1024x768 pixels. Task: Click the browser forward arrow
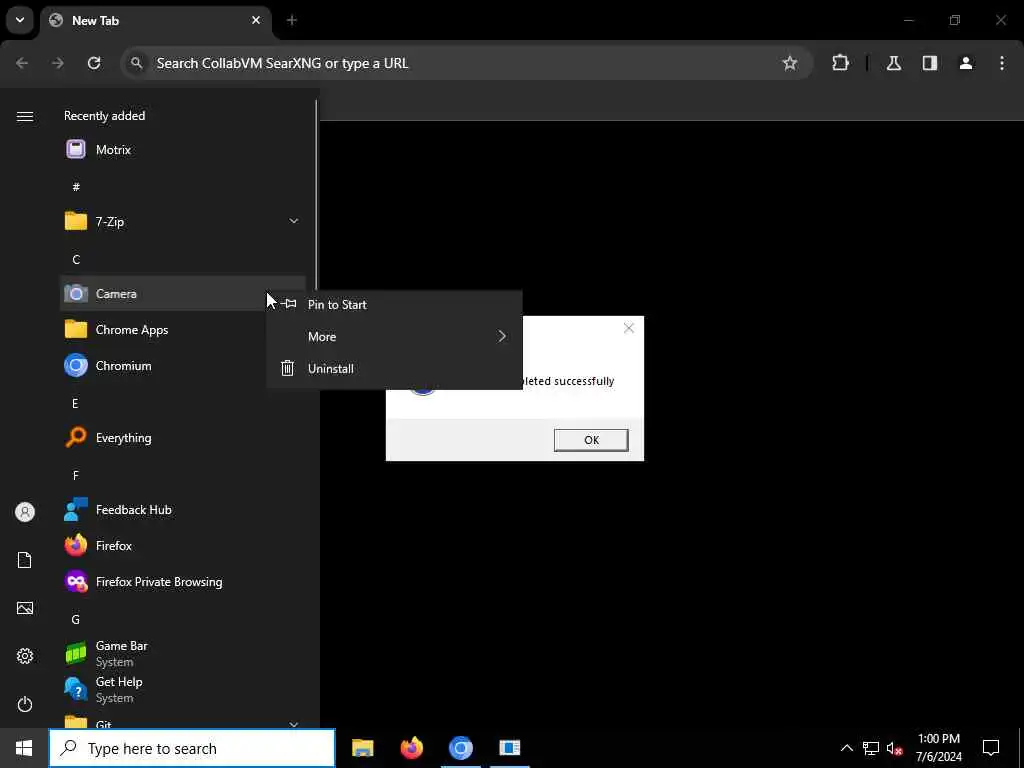point(58,63)
